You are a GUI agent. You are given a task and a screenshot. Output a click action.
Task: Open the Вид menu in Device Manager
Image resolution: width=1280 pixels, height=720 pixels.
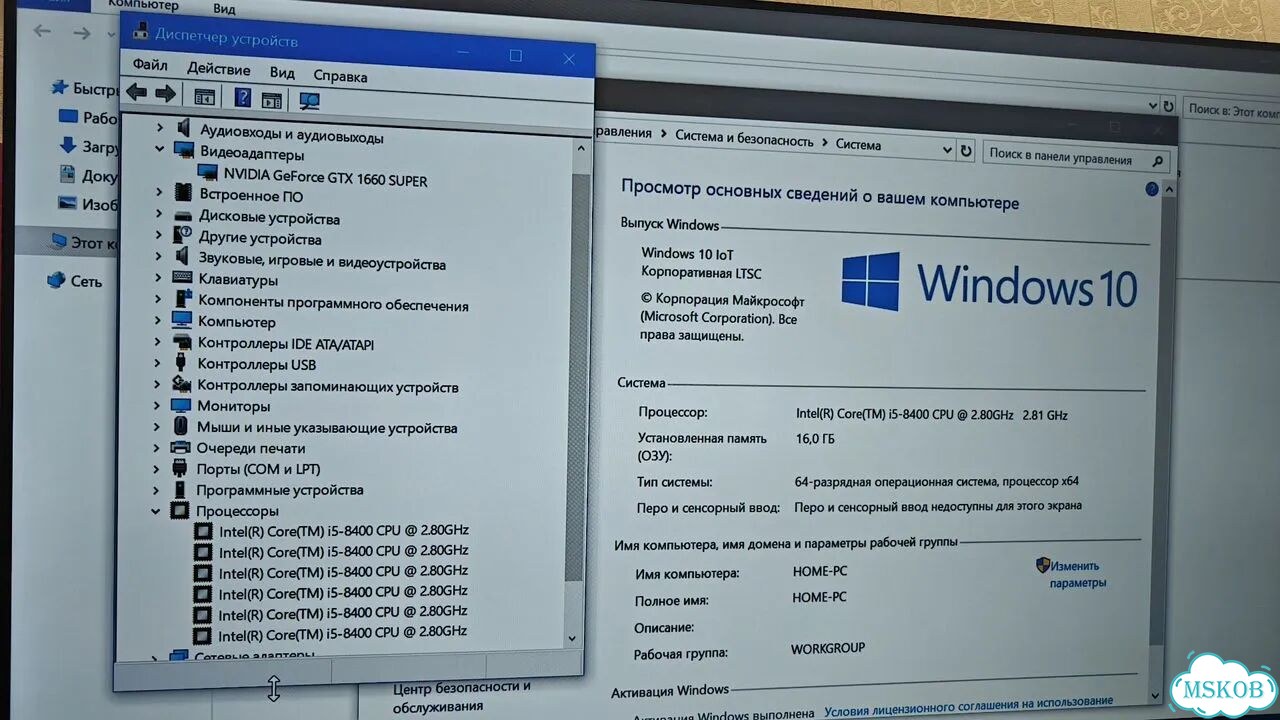tap(282, 72)
